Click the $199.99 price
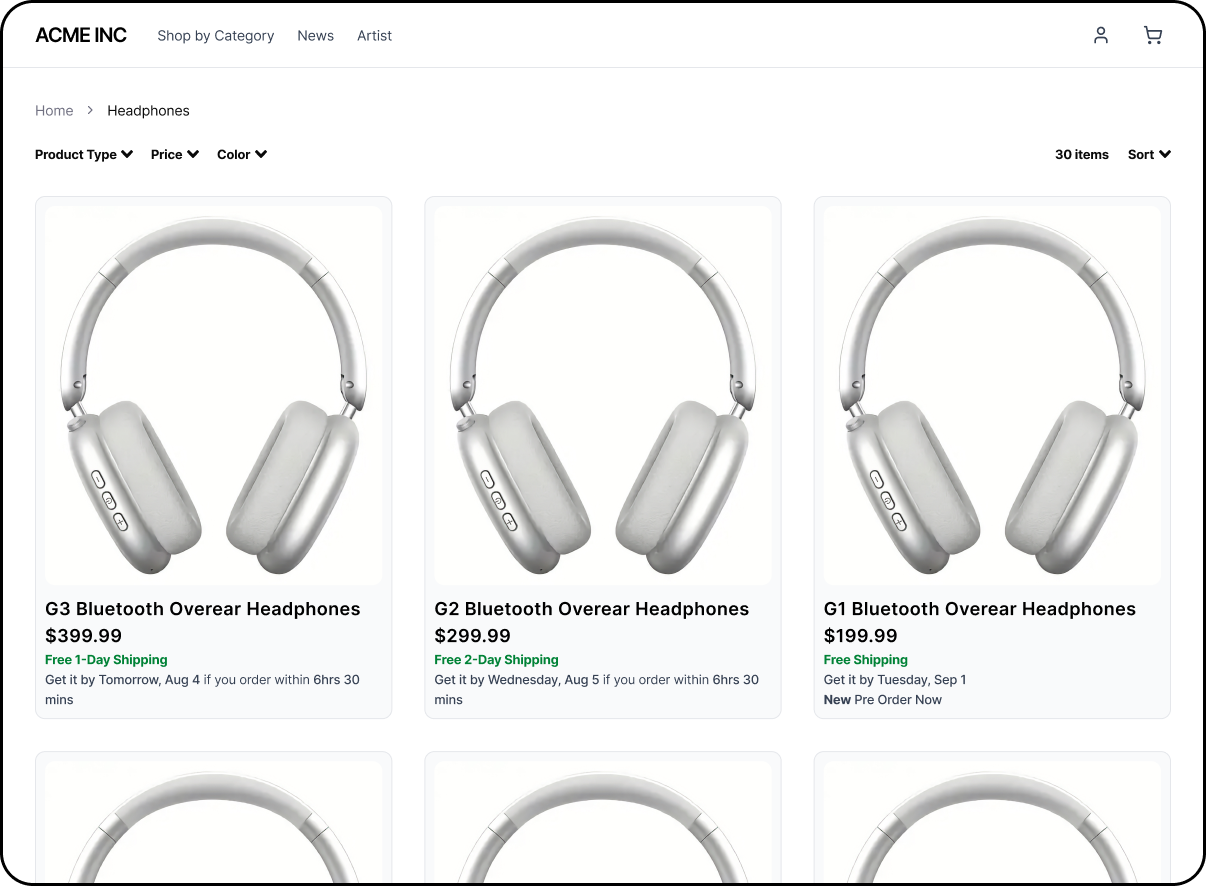The image size is (1206, 886). [x=861, y=636]
